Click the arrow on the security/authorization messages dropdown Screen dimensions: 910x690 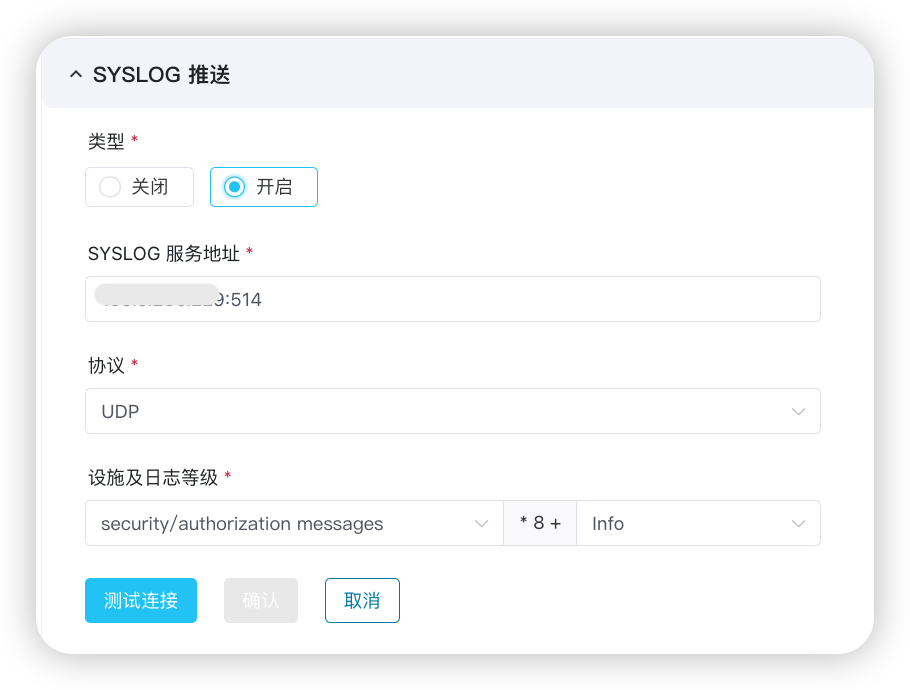481,523
